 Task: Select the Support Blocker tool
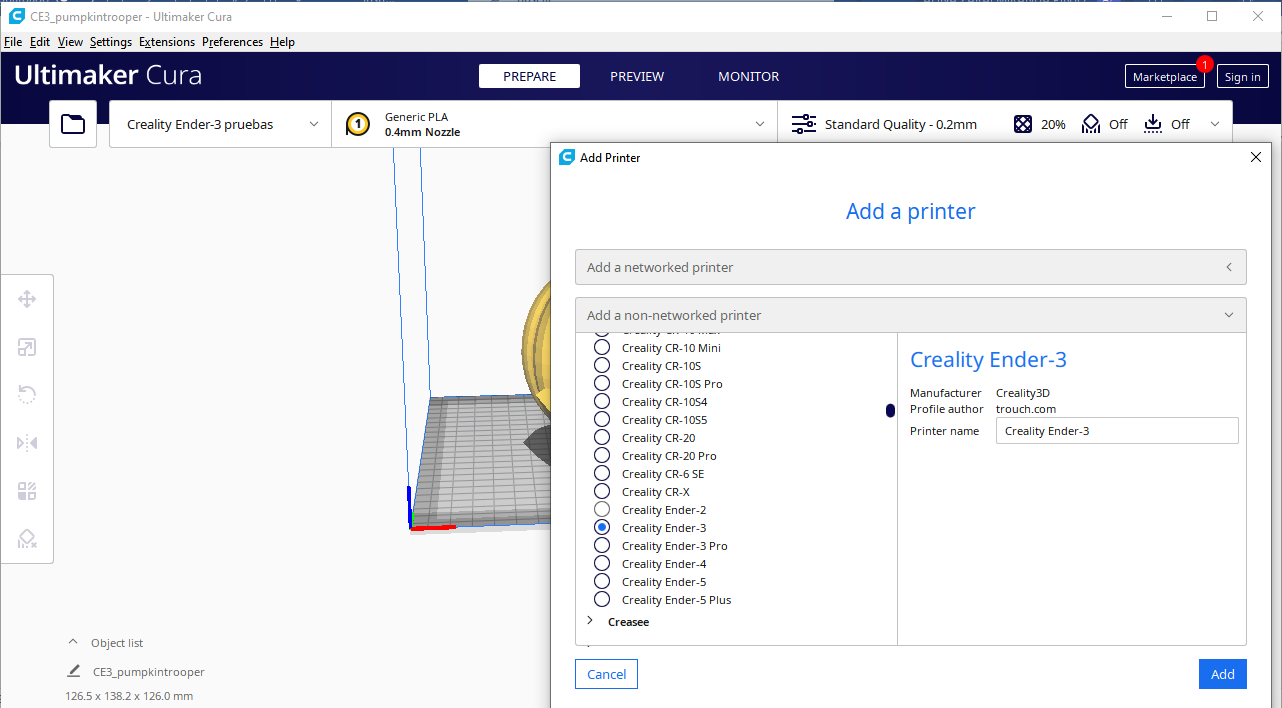point(27,539)
